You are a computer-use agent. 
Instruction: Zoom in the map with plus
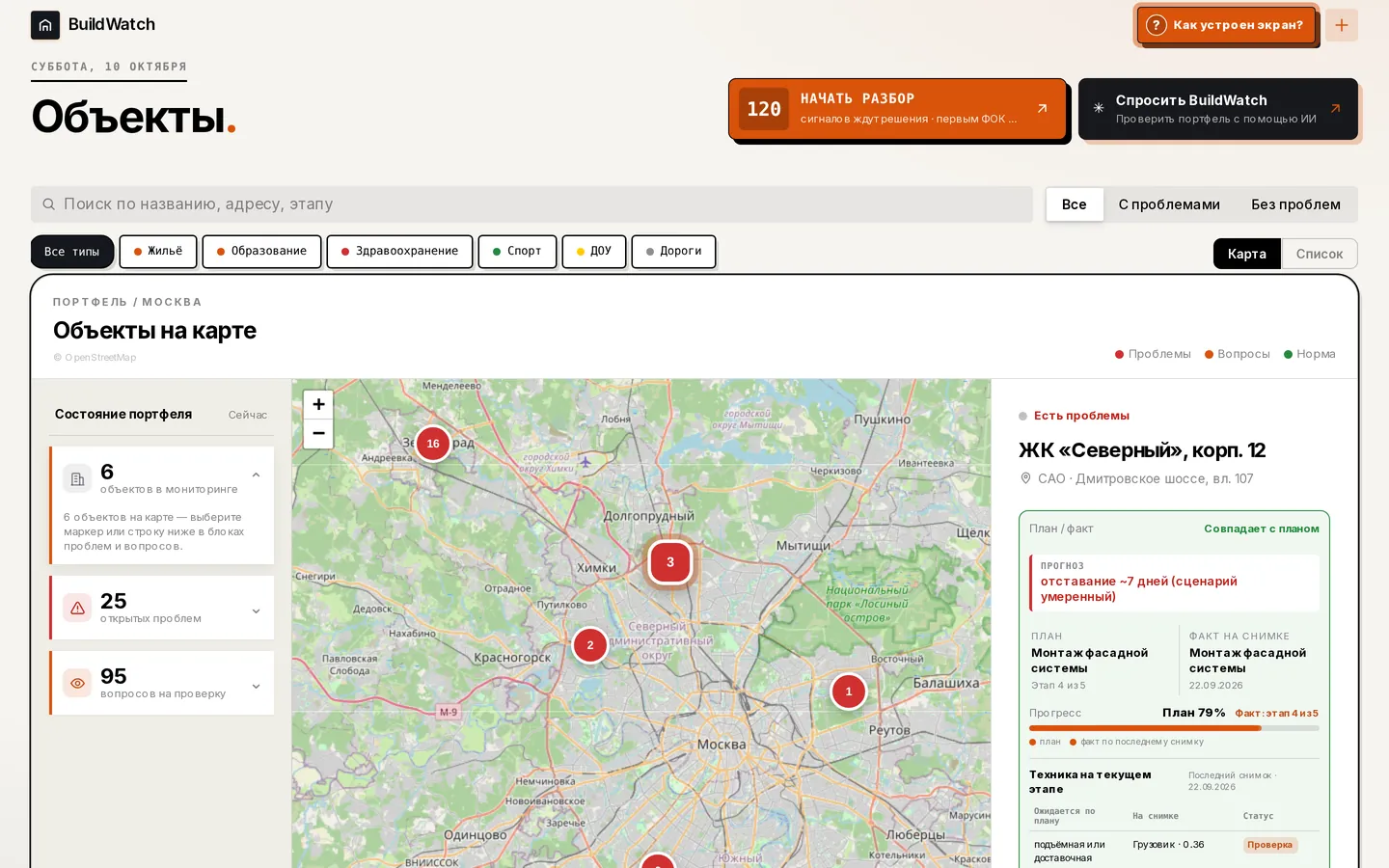[318, 404]
